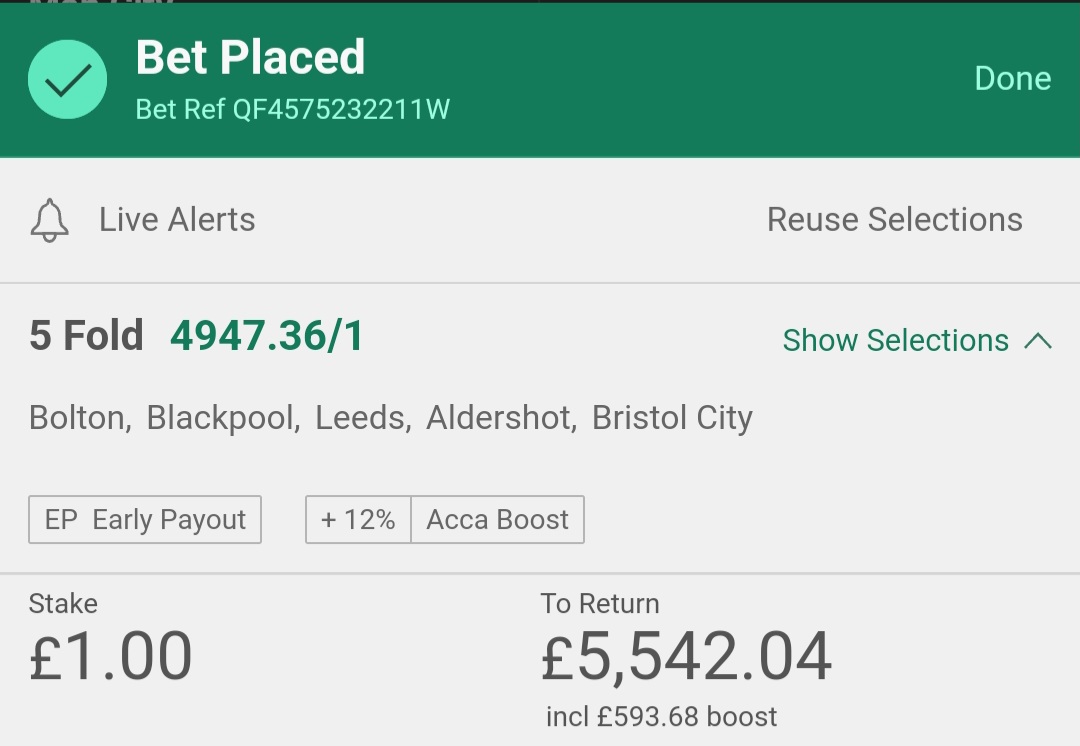Tap the 4947.36/1 odds value

267,336
